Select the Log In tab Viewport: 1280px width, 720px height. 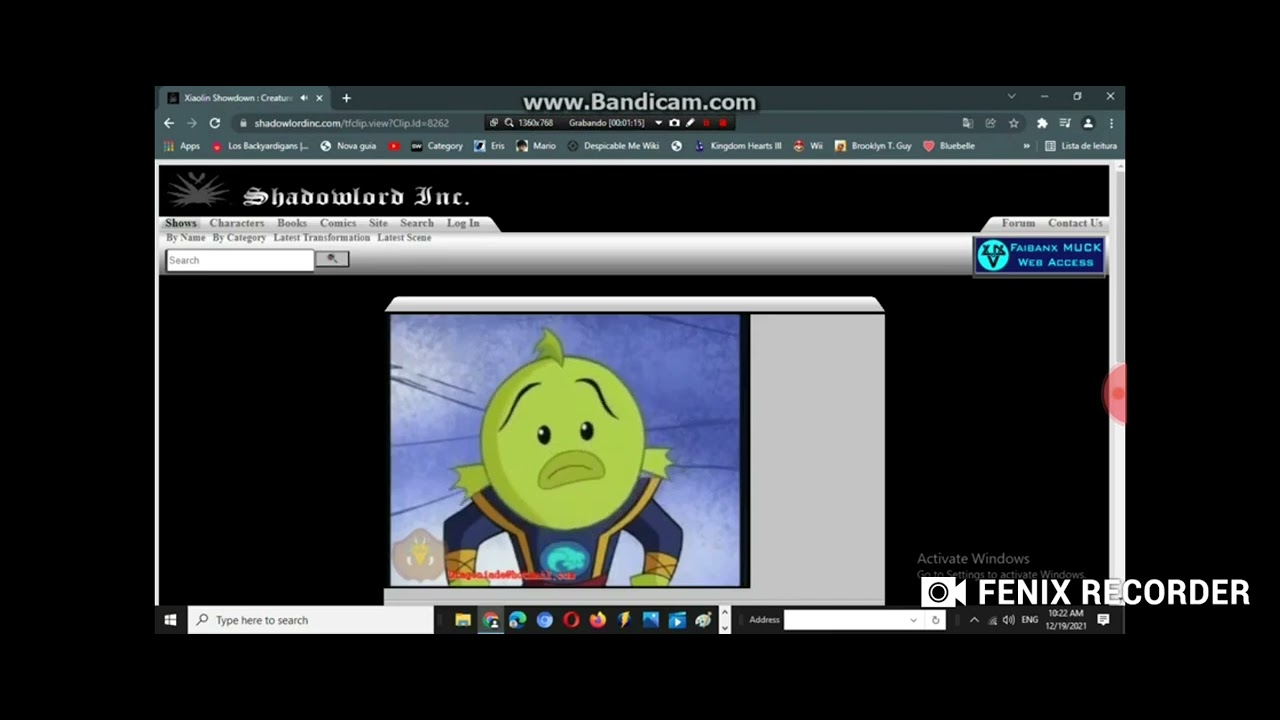[x=463, y=223]
